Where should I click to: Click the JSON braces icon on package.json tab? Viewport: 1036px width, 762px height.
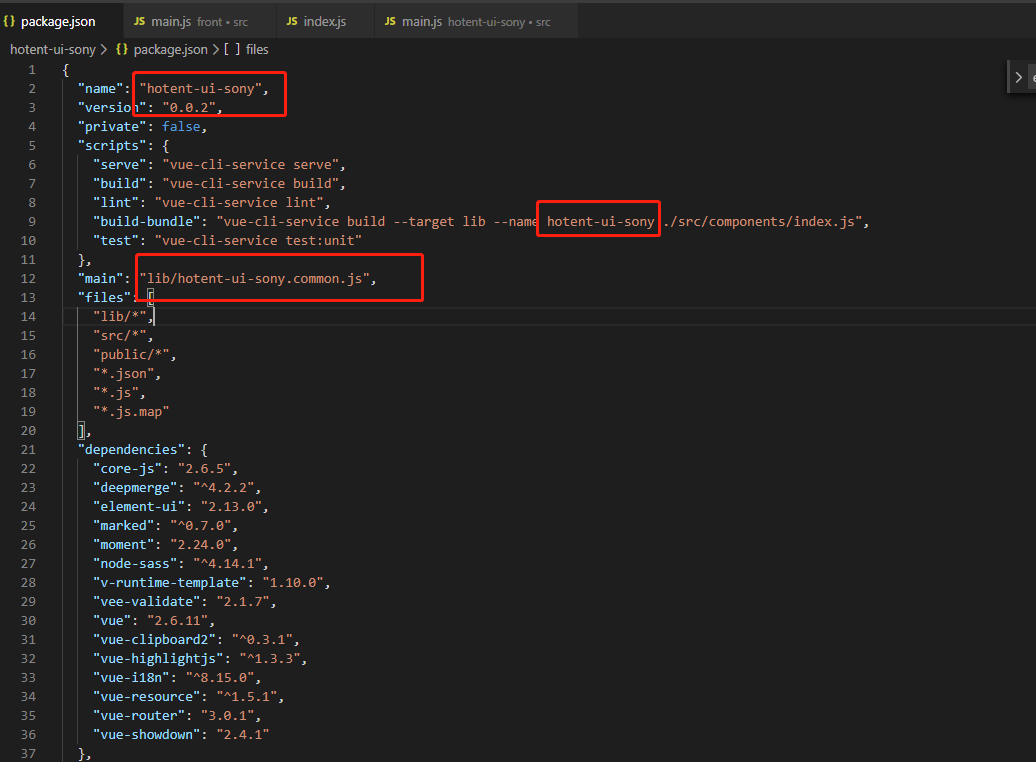9,21
